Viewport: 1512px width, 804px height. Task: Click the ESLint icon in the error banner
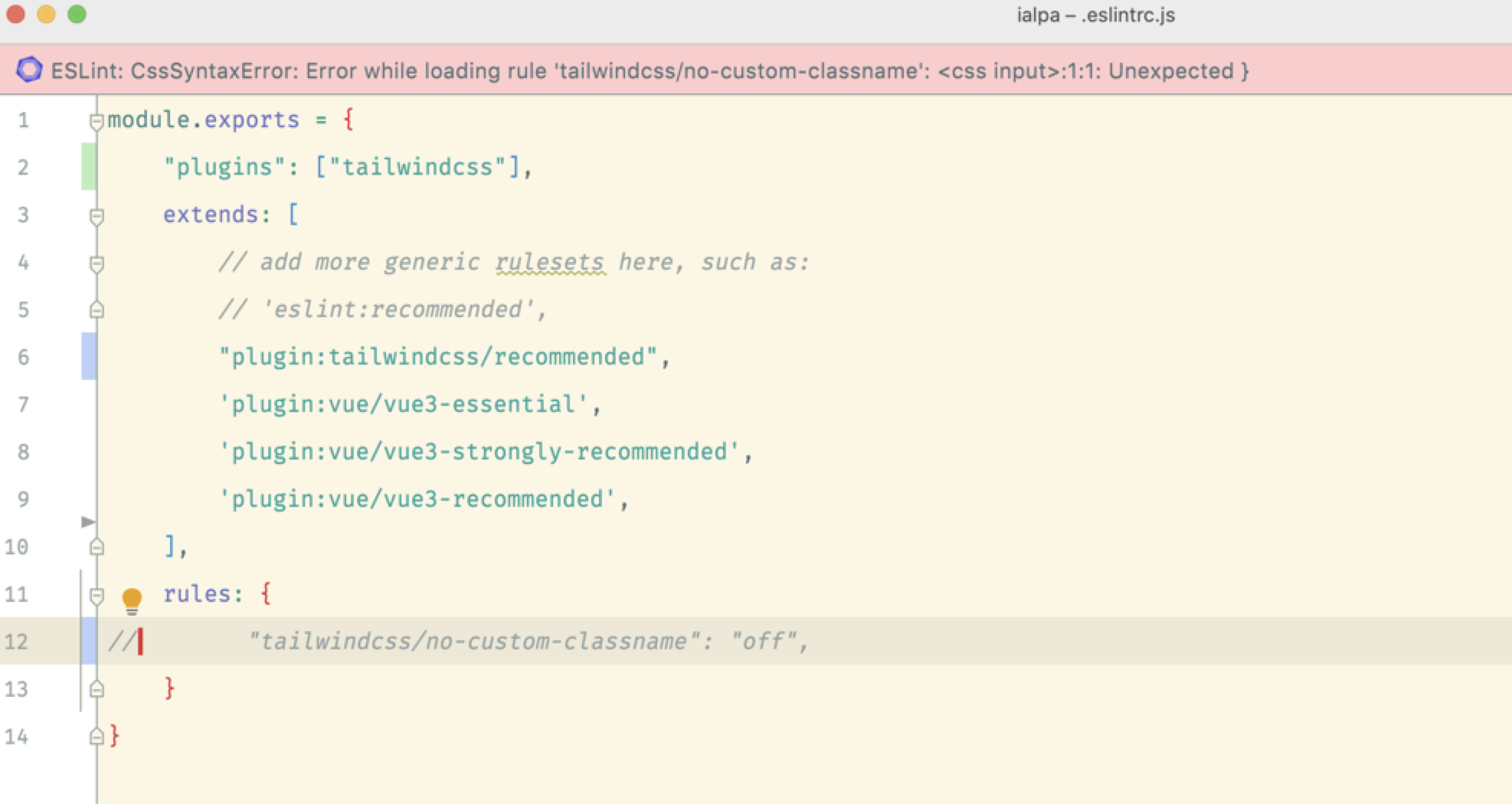point(29,71)
